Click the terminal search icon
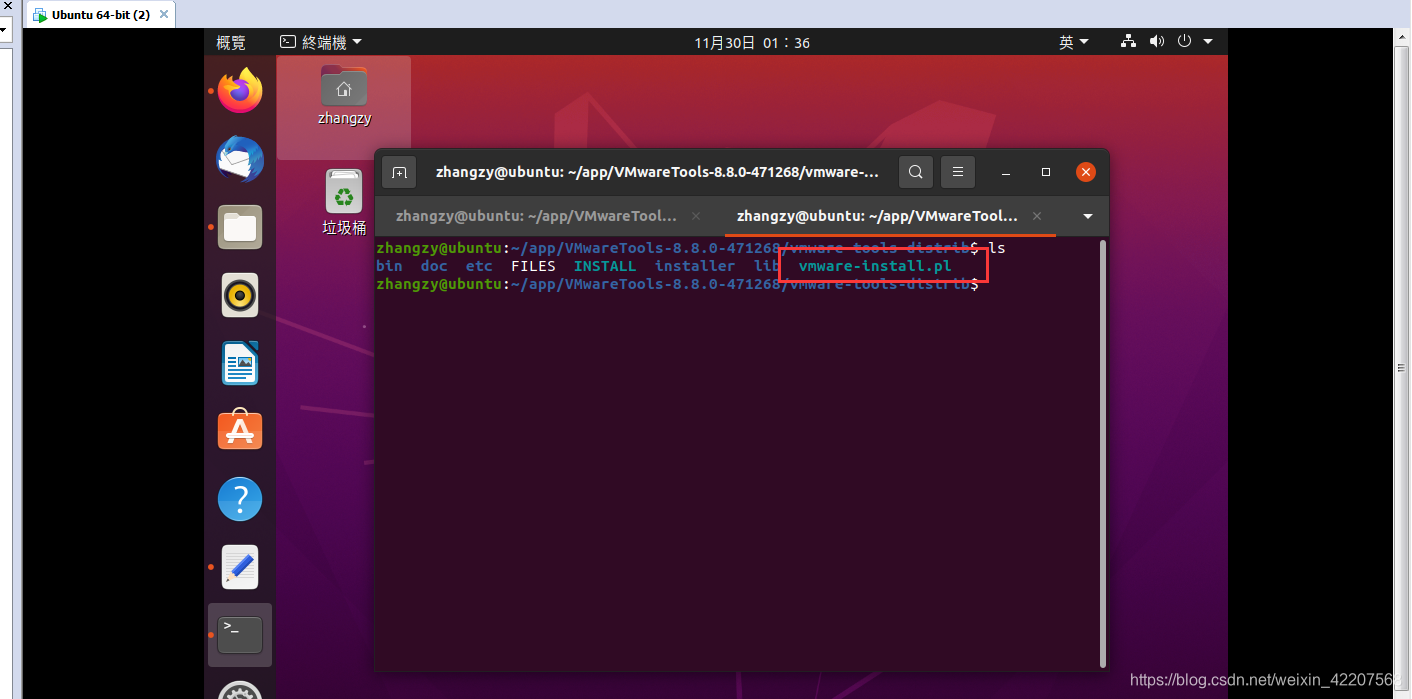Image resolution: width=1412 pixels, height=699 pixels. coord(915,171)
